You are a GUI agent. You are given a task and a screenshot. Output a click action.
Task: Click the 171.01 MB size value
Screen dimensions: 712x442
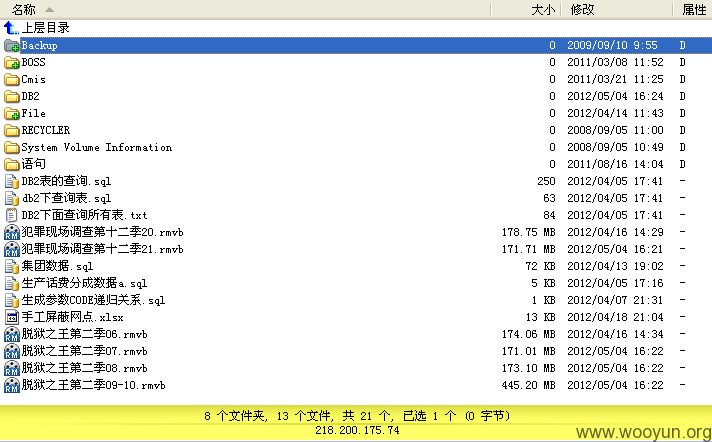pos(529,351)
